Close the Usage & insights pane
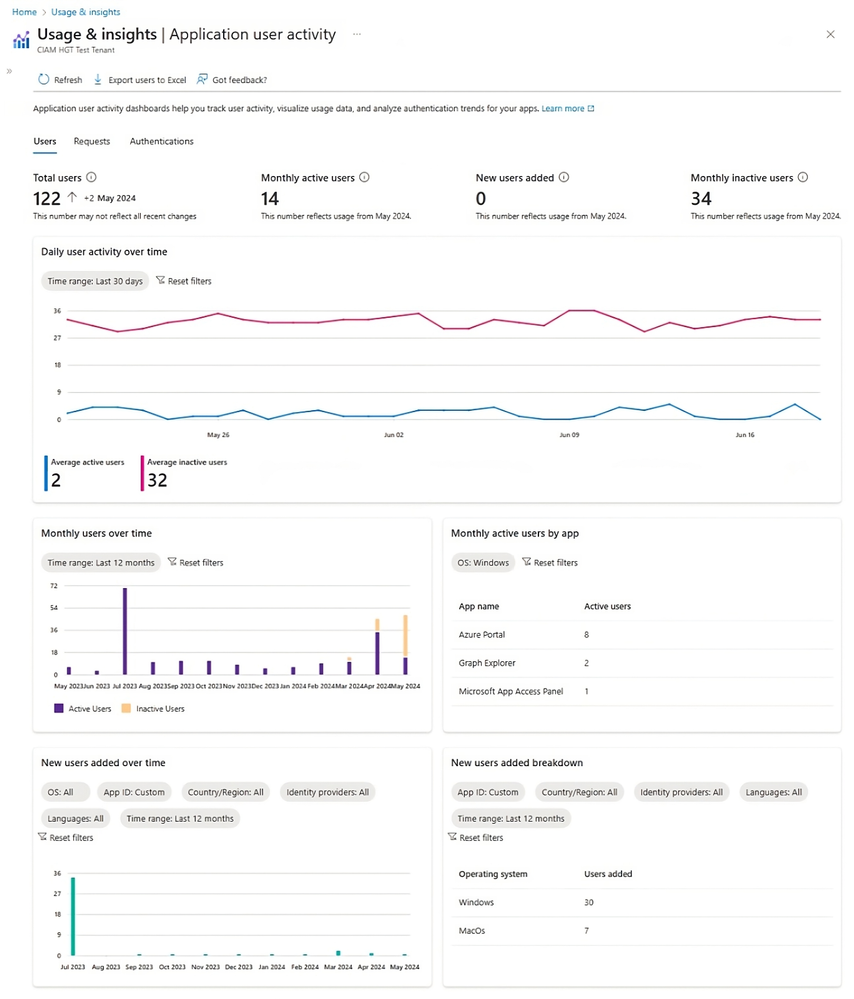Screen dimensions: 854x999 [830, 34]
